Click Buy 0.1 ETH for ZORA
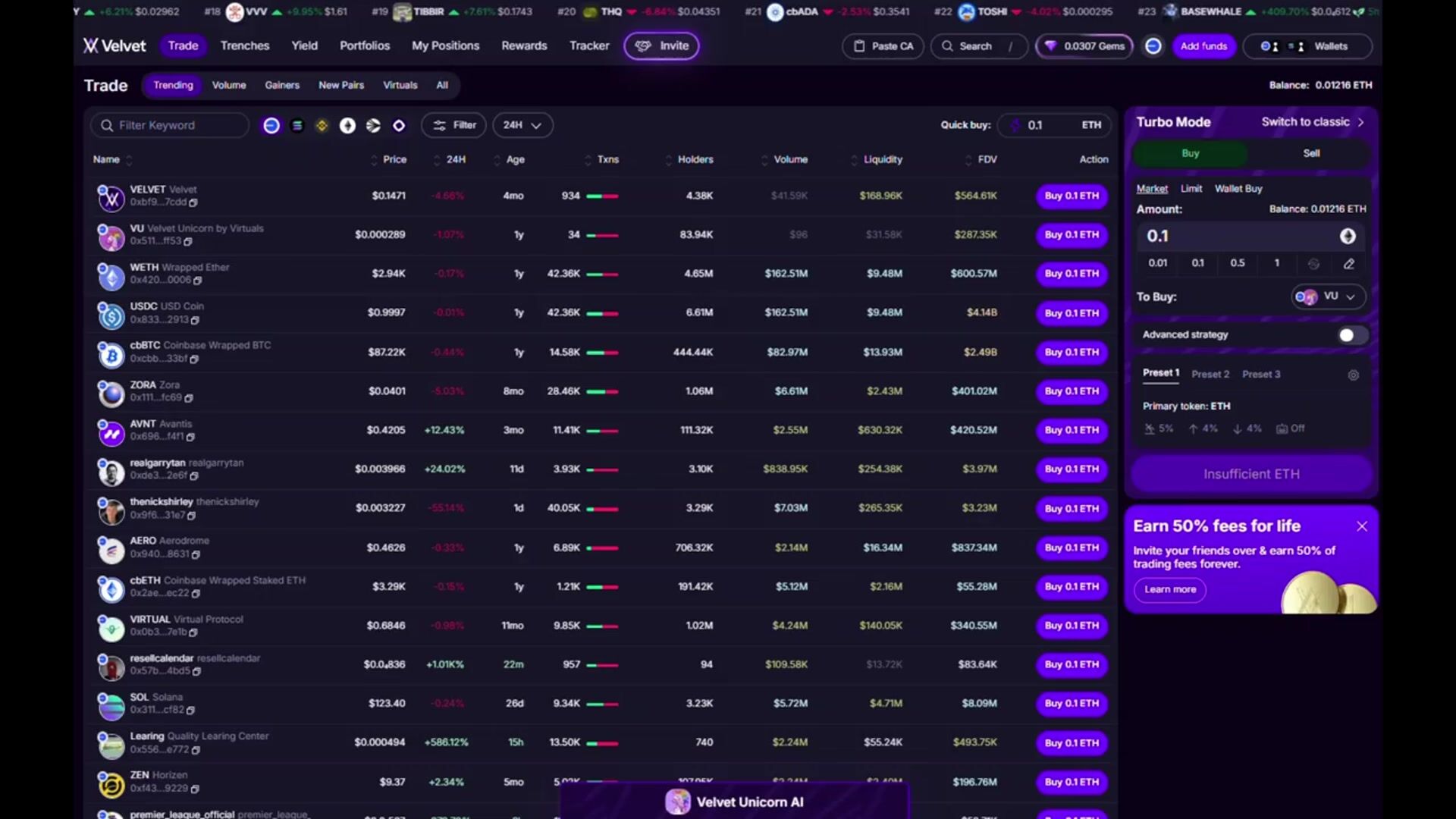This screenshot has height=819, width=1456. click(x=1072, y=391)
